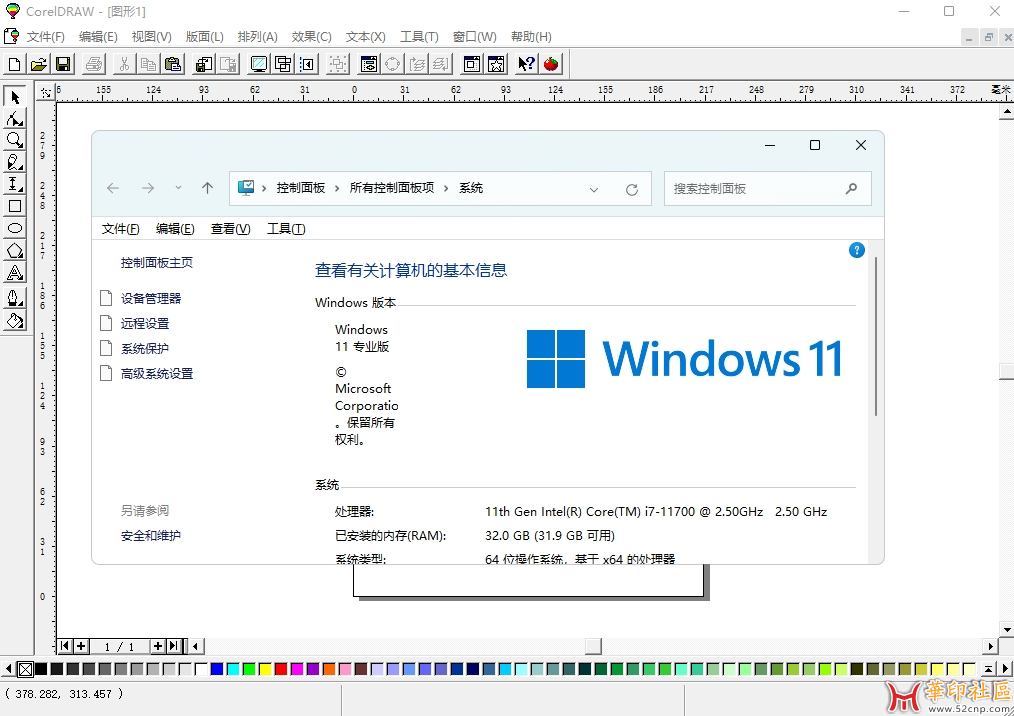The image size is (1014, 716).
Task: Click 系统保护 link in sidebar
Action: (x=145, y=349)
